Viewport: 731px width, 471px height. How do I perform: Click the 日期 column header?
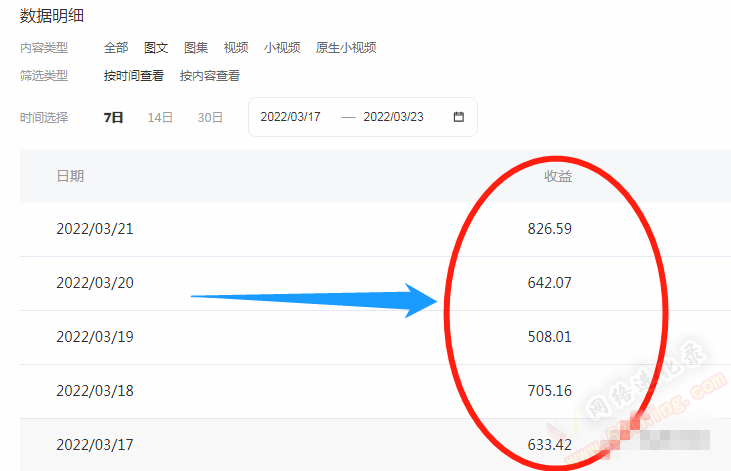pos(70,176)
